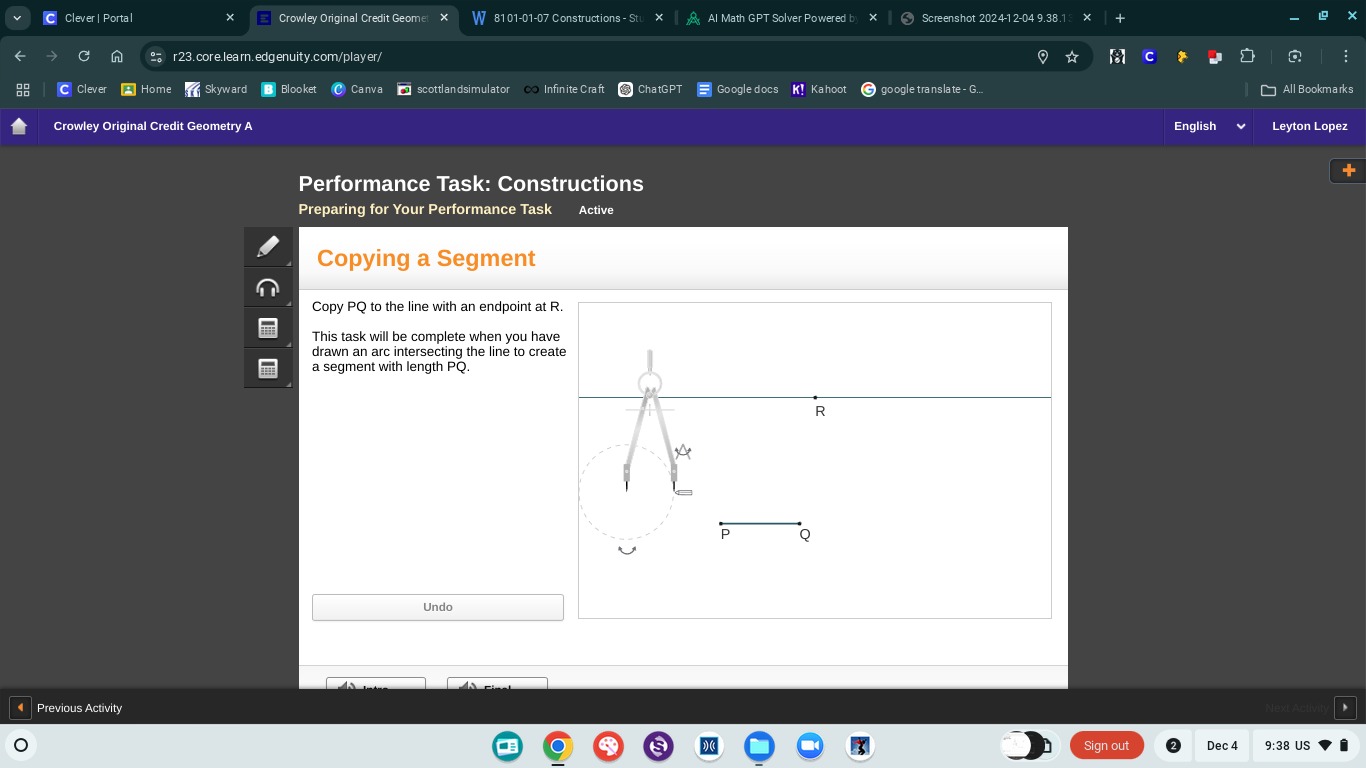Reload the current page
This screenshot has height=768, width=1366.
click(84, 56)
